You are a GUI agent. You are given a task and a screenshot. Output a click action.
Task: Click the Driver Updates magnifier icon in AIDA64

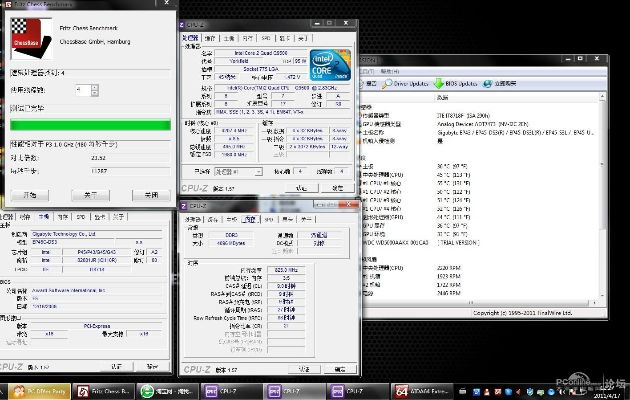click(387, 84)
